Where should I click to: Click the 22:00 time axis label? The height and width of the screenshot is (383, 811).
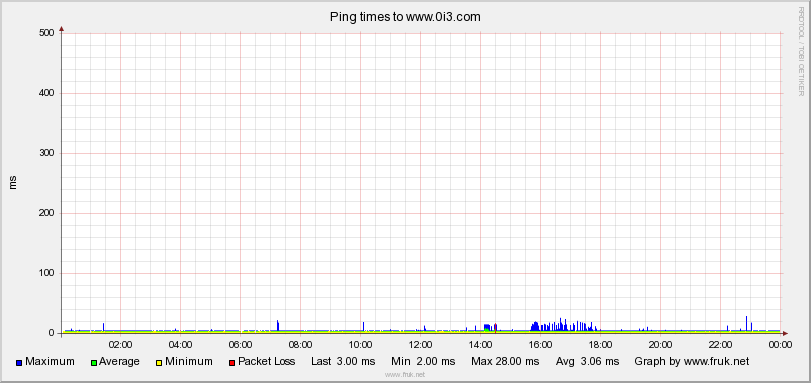coord(720,344)
